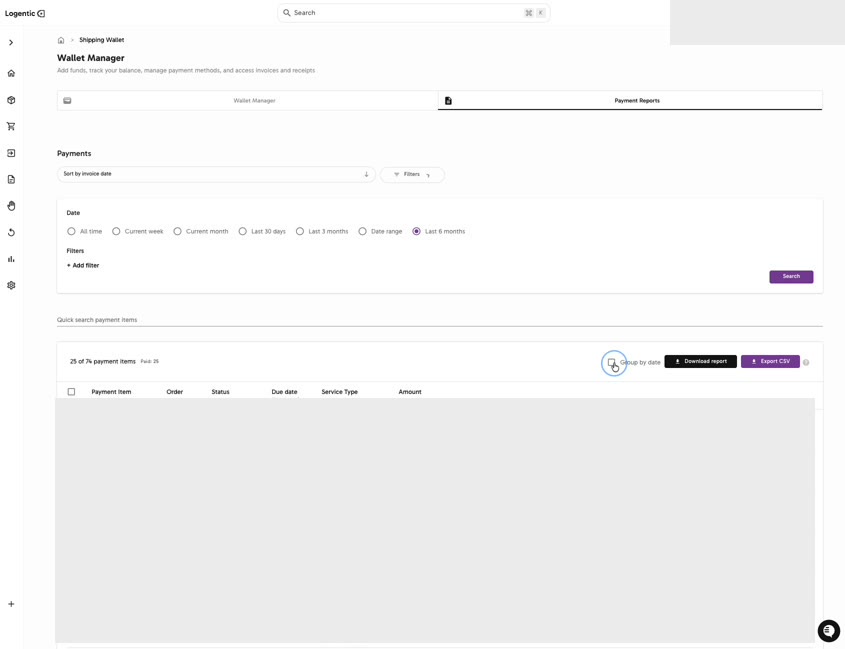Select the Last 3 months option
This screenshot has width=845, height=649.
[300, 231]
